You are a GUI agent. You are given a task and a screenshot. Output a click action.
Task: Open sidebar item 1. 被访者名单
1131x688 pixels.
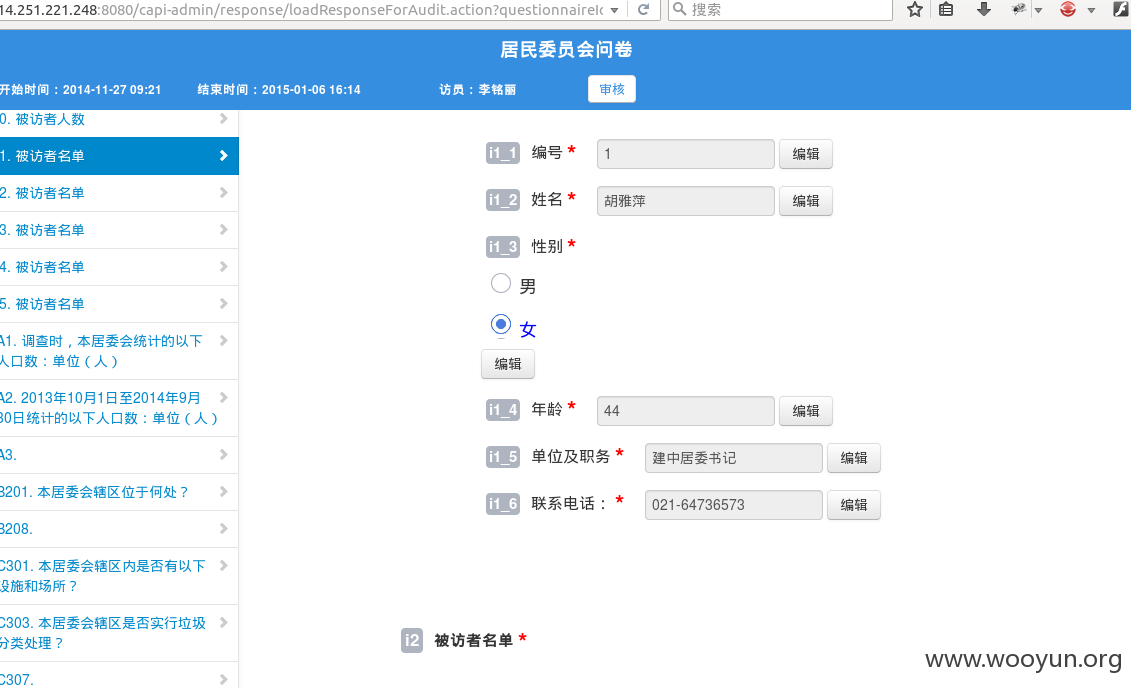(119, 156)
